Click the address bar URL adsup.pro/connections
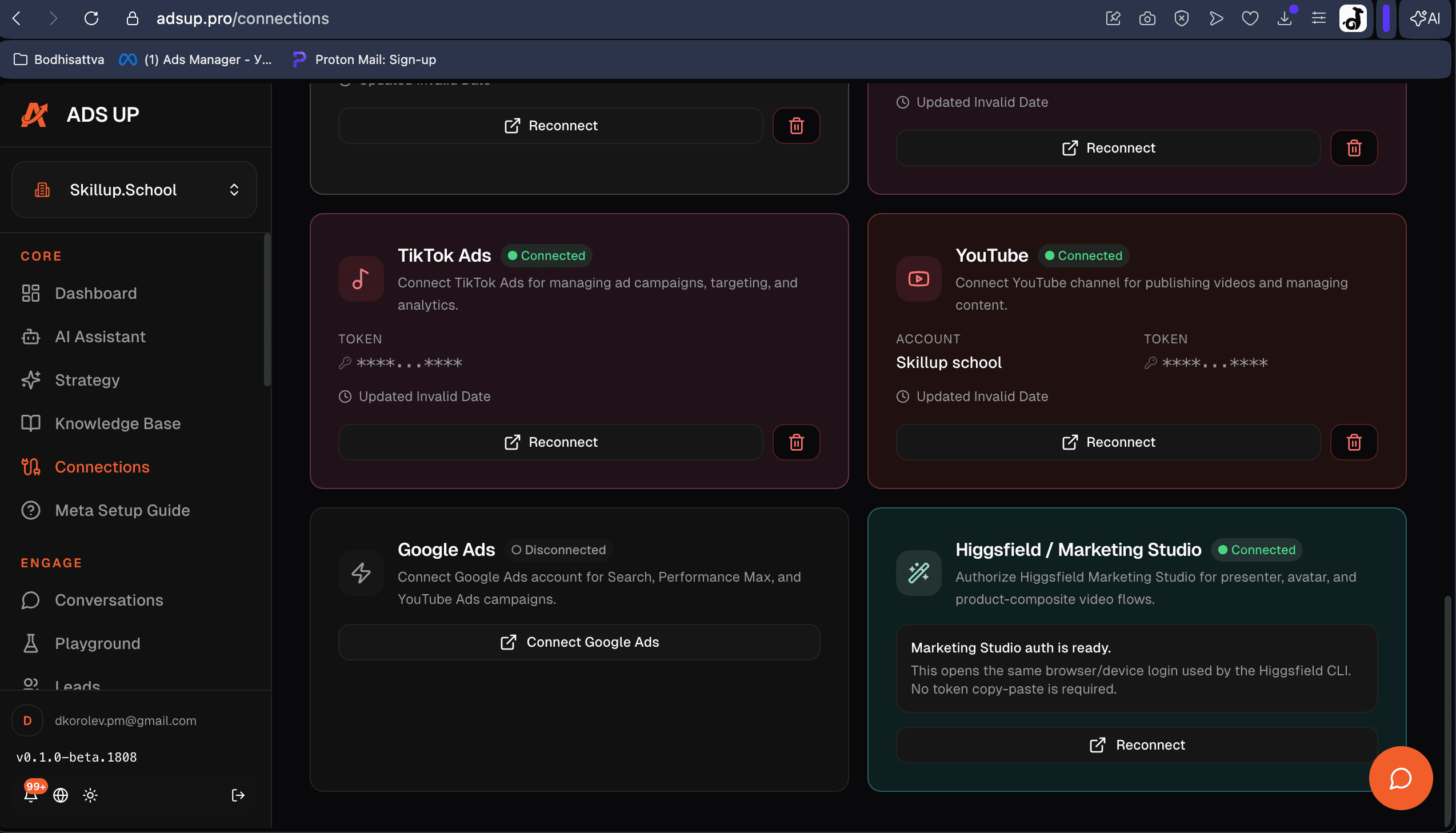The image size is (1456, 833). (x=242, y=18)
